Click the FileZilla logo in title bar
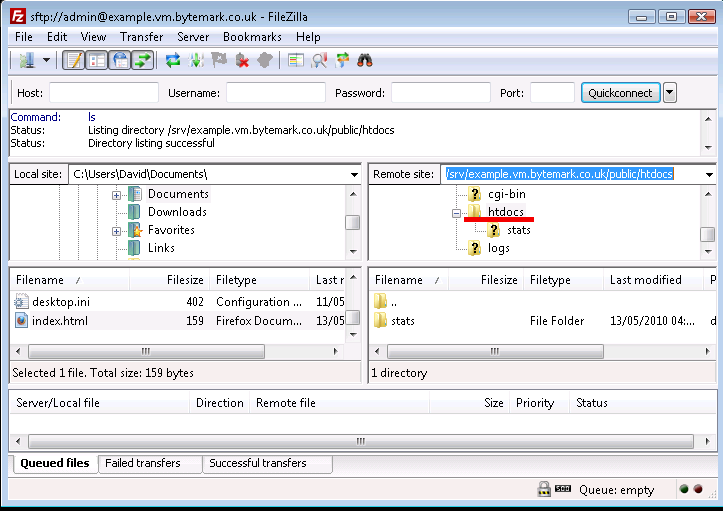Viewport: 723px width, 511px height. click(x=18, y=16)
